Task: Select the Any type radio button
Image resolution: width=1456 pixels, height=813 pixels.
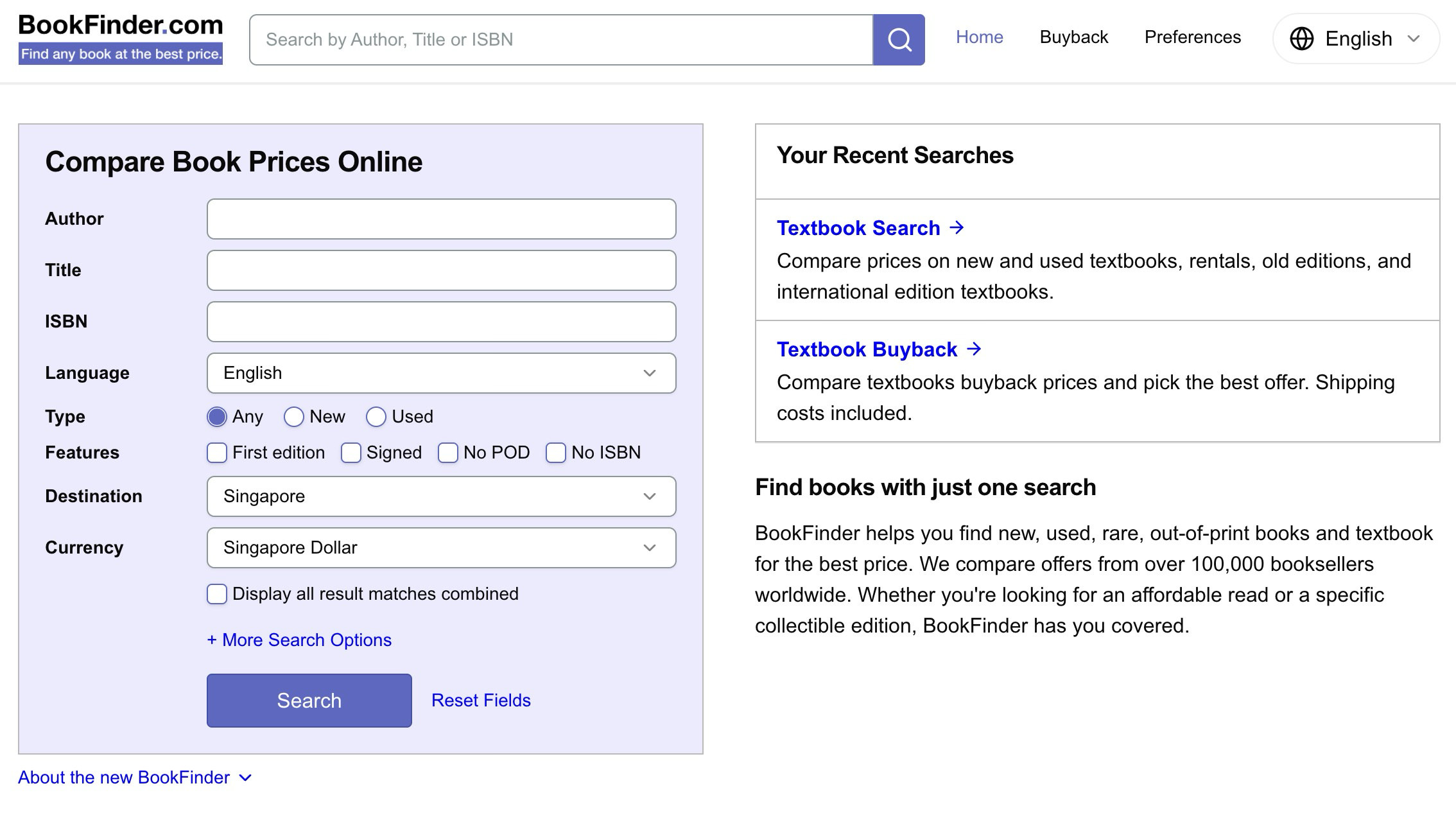Action: click(x=217, y=417)
